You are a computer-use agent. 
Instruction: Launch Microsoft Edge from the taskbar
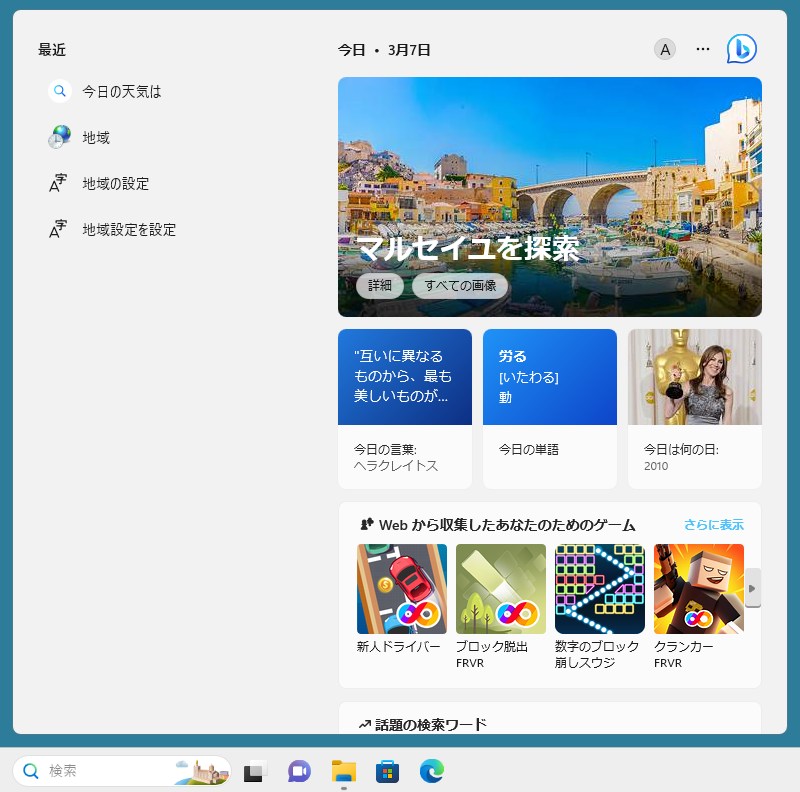tap(430, 771)
